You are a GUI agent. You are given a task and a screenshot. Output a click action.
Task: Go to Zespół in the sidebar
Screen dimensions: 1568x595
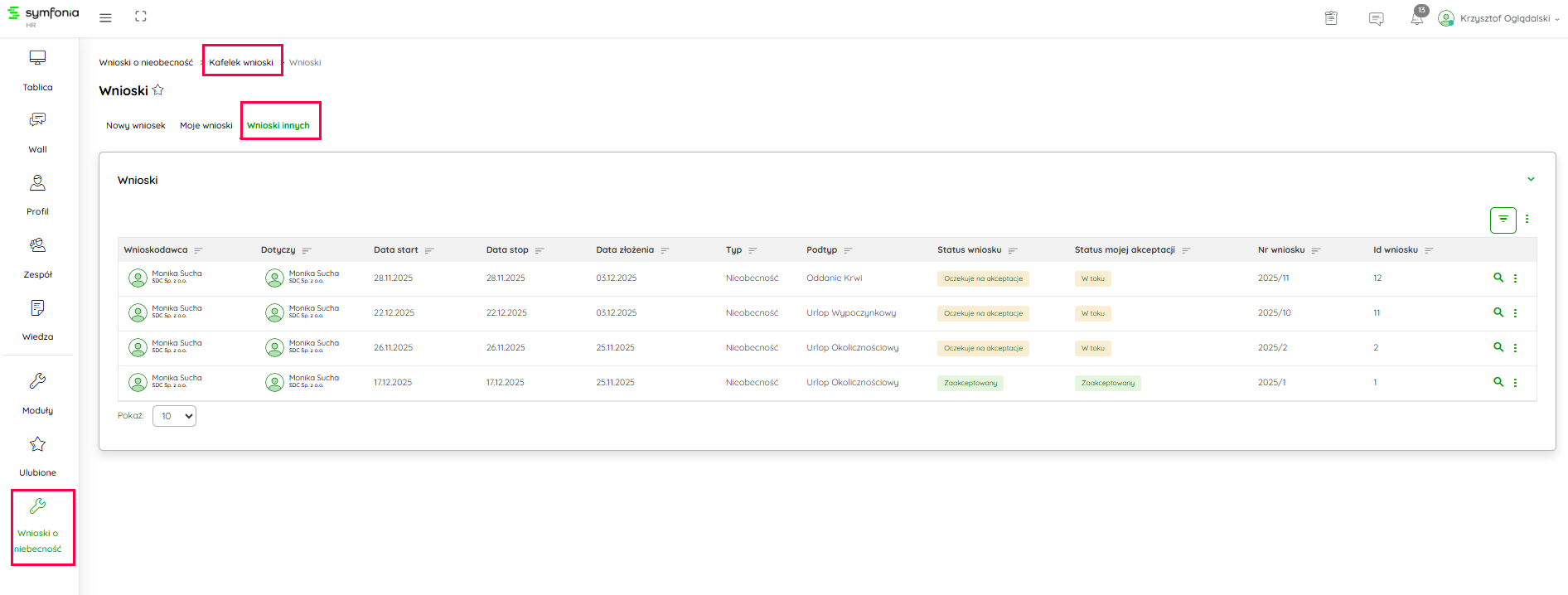[37, 245]
